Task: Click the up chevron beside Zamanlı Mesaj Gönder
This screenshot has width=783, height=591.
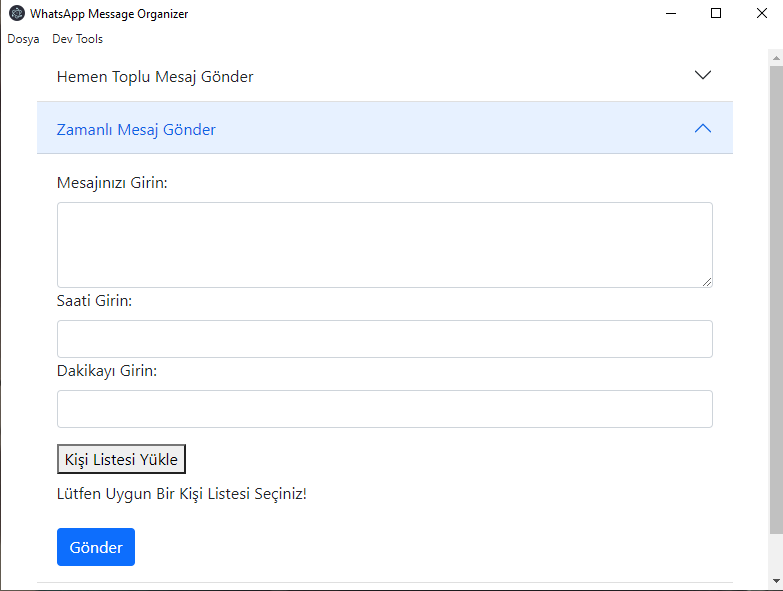Action: [x=703, y=128]
